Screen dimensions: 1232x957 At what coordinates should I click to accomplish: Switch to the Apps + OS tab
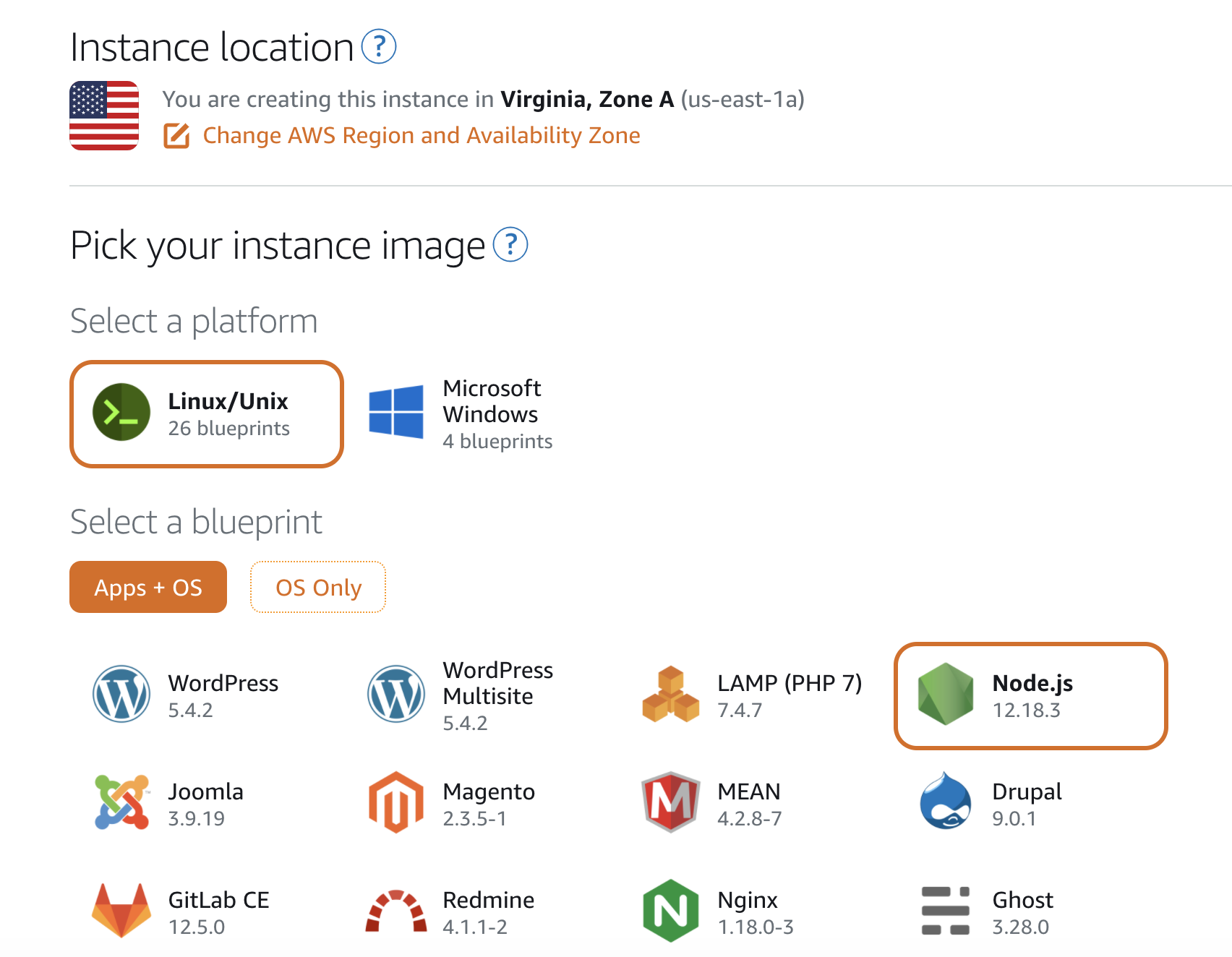click(x=148, y=587)
